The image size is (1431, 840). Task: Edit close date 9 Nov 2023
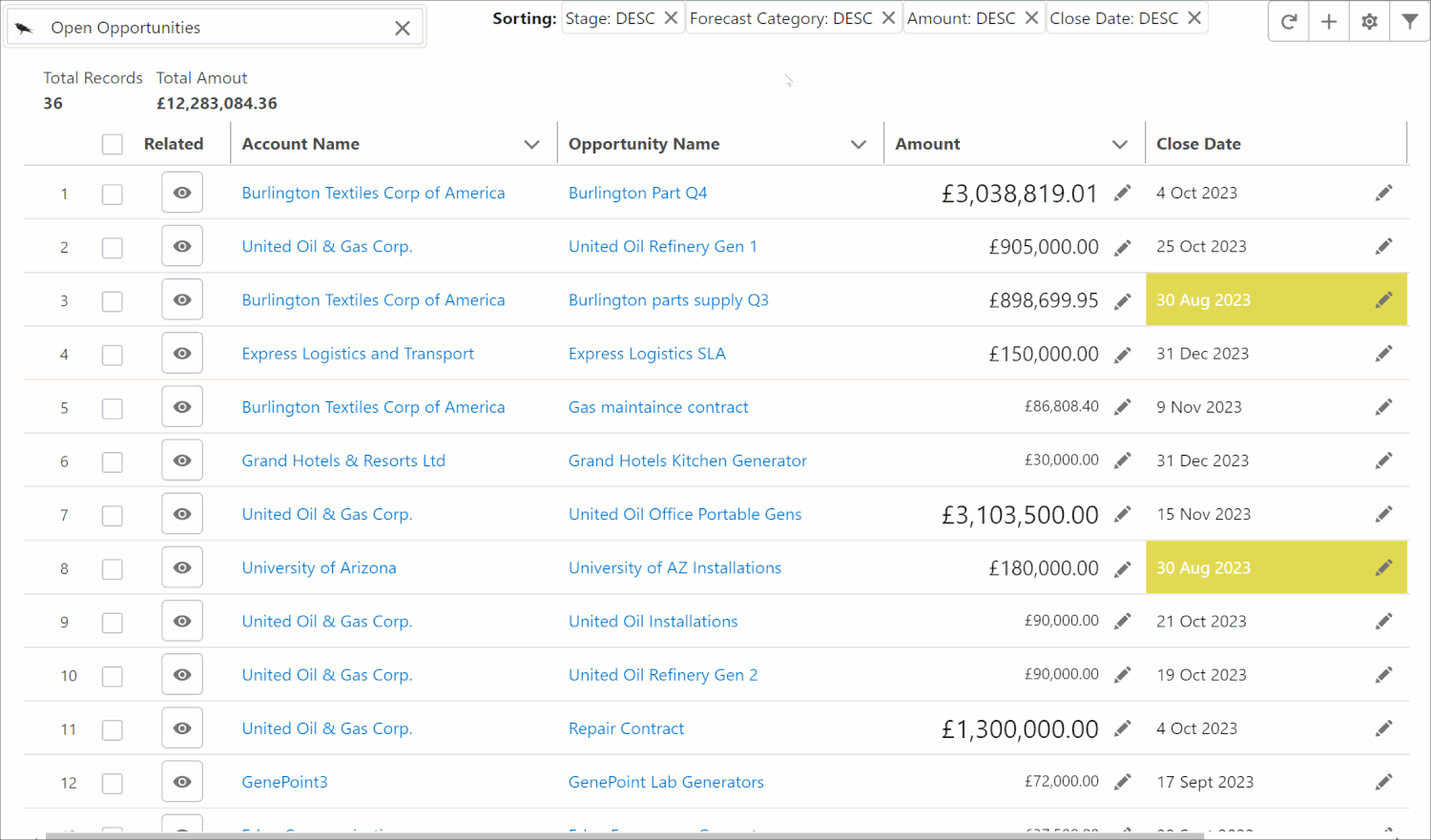1383,407
